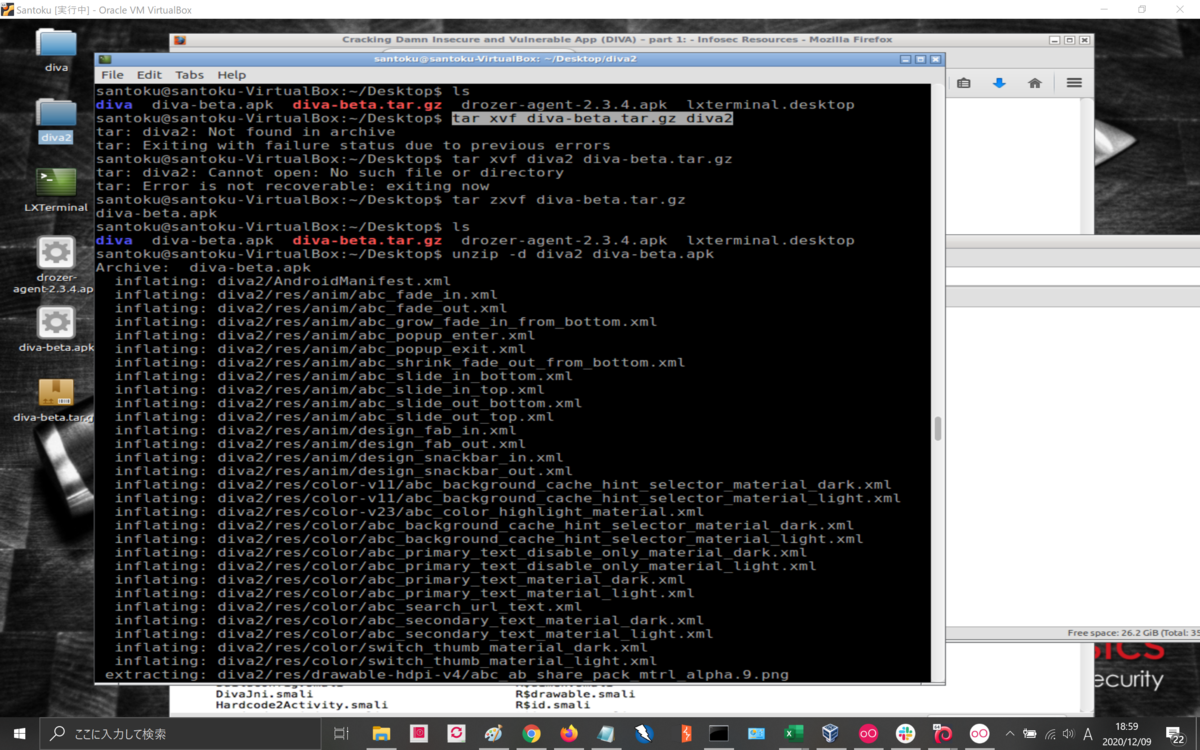Viewport: 1200px width, 750px height.
Task: Open the notification center with 22 badge
Action: (1176, 734)
